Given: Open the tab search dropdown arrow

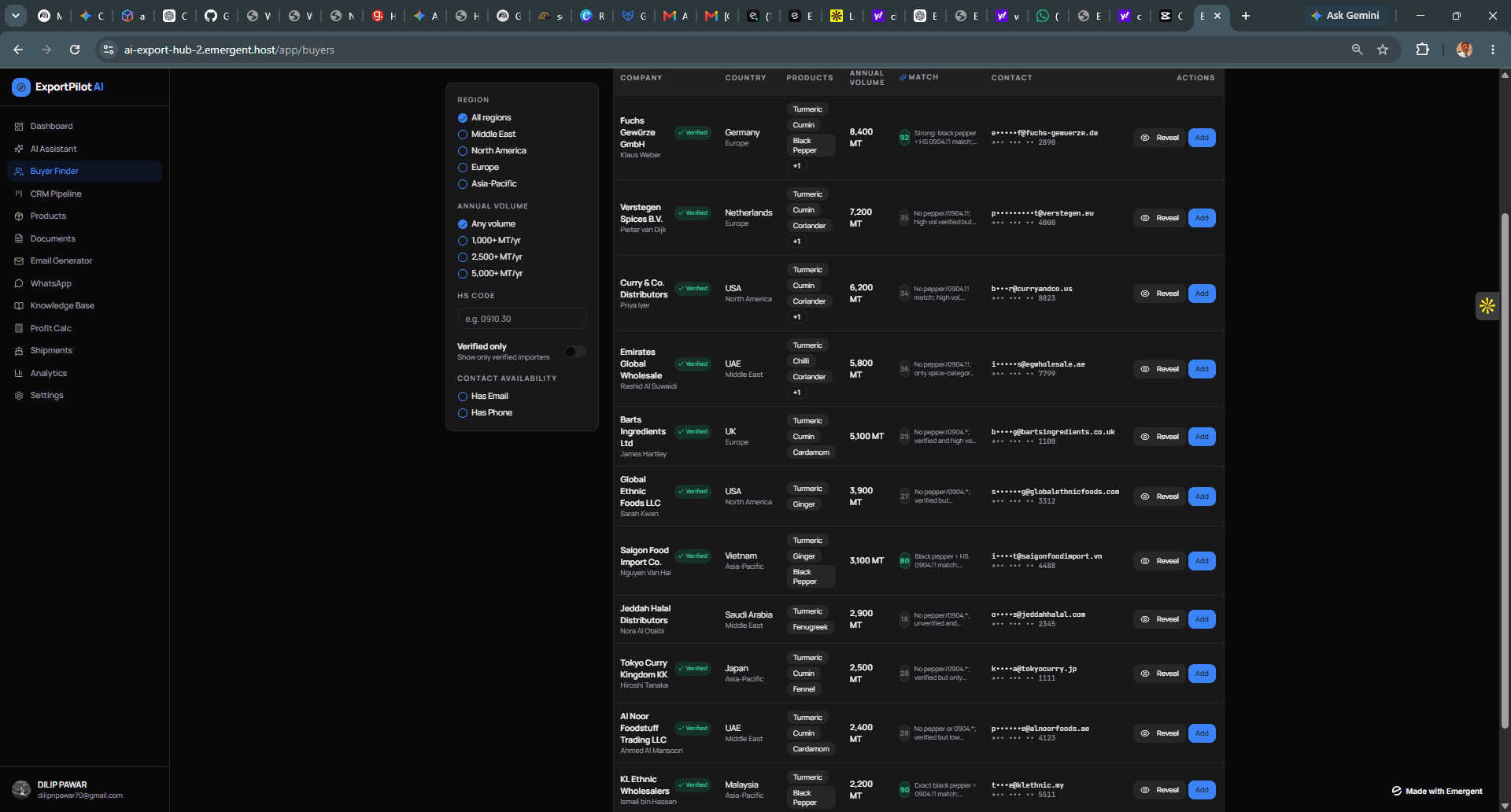Looking at the screenshot, I should [x=16, y=16].
